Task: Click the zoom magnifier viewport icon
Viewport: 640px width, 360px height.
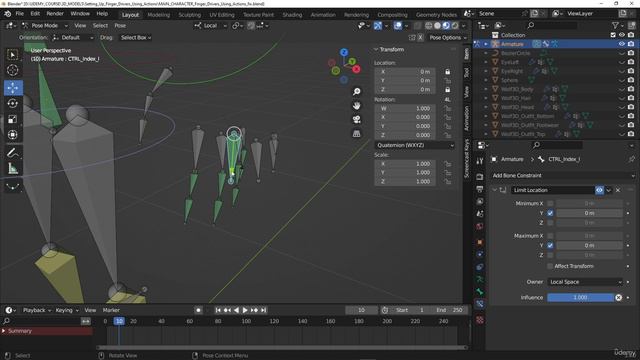Action: coord(357,91)
